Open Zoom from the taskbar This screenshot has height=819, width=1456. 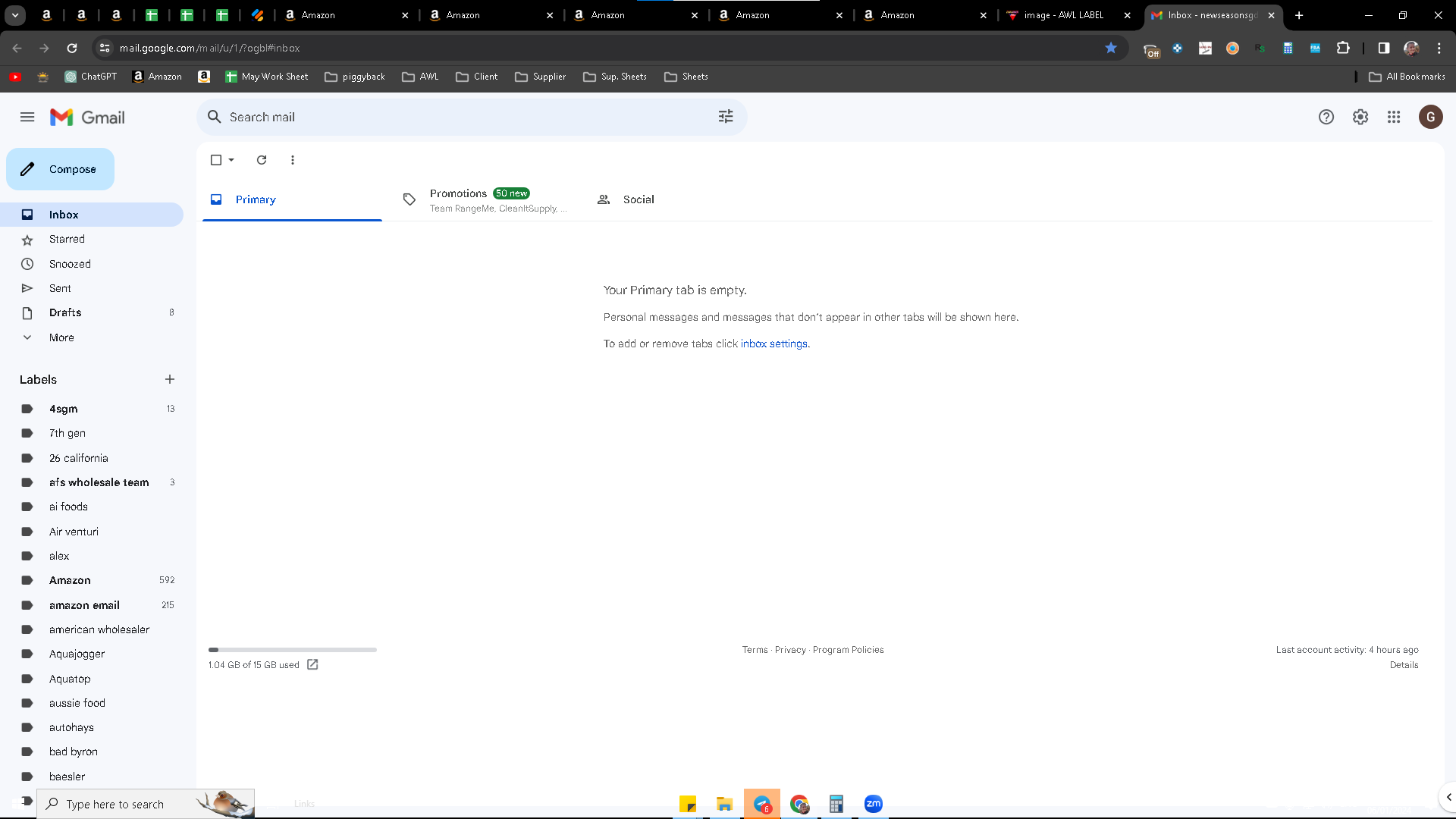tap(874, 804)
